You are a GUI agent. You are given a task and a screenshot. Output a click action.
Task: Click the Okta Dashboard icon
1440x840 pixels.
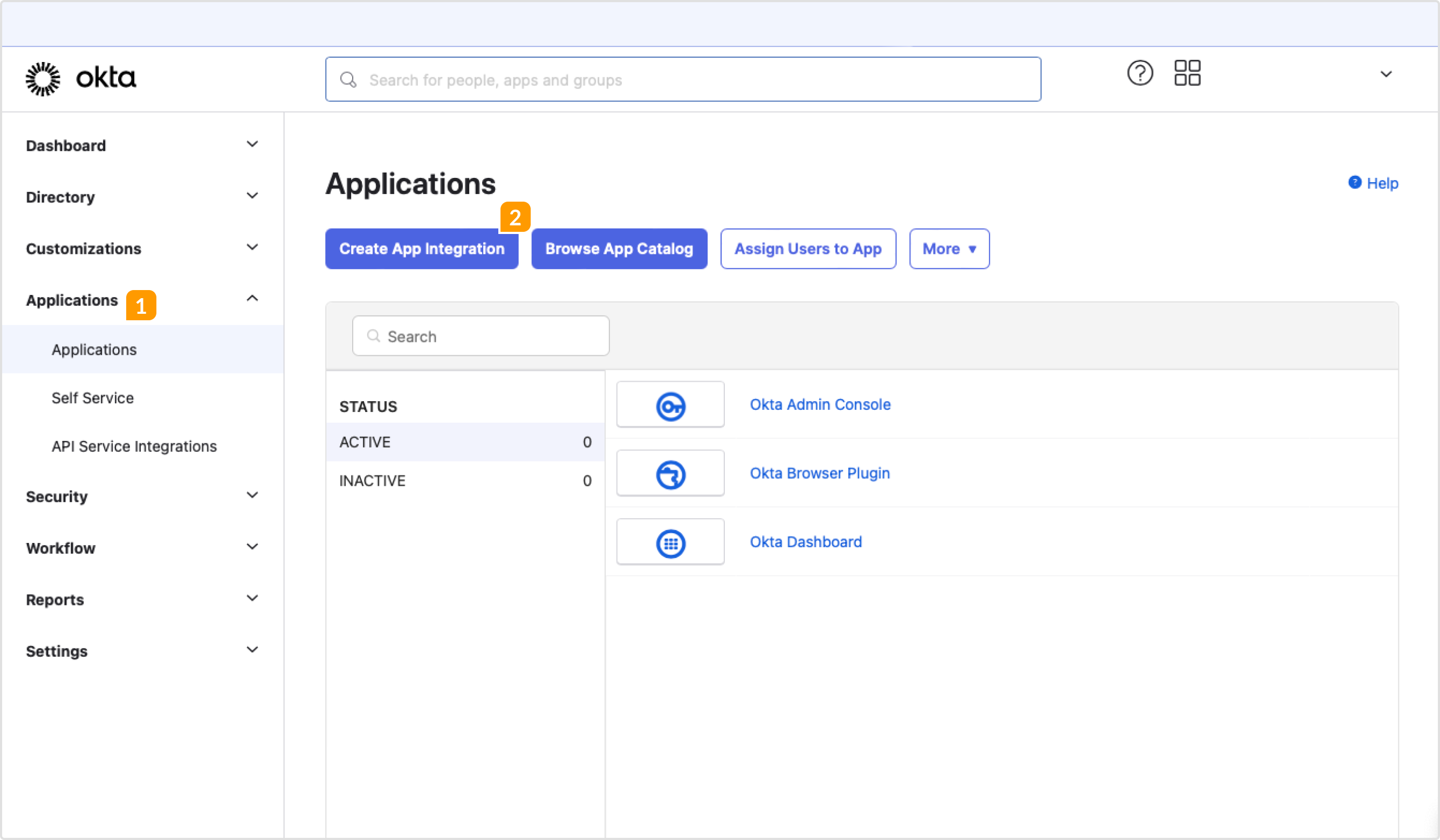coord(670,540)
